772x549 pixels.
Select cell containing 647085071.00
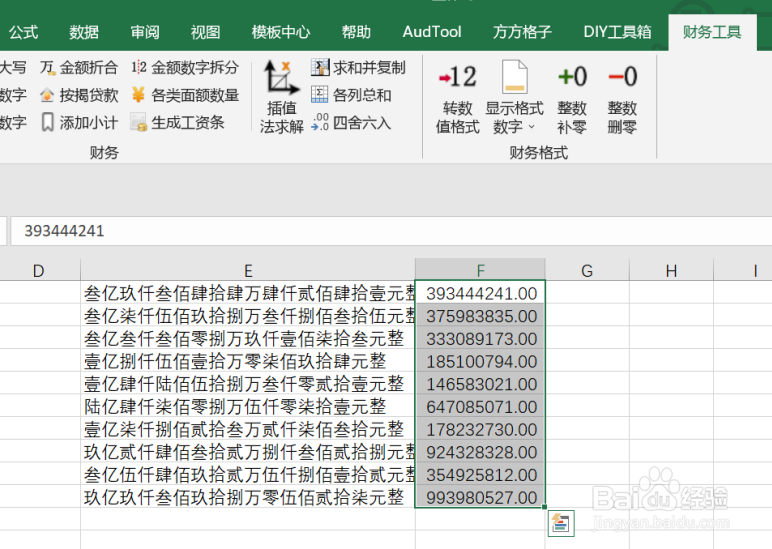pyautogui.click(x=481, y=406)
